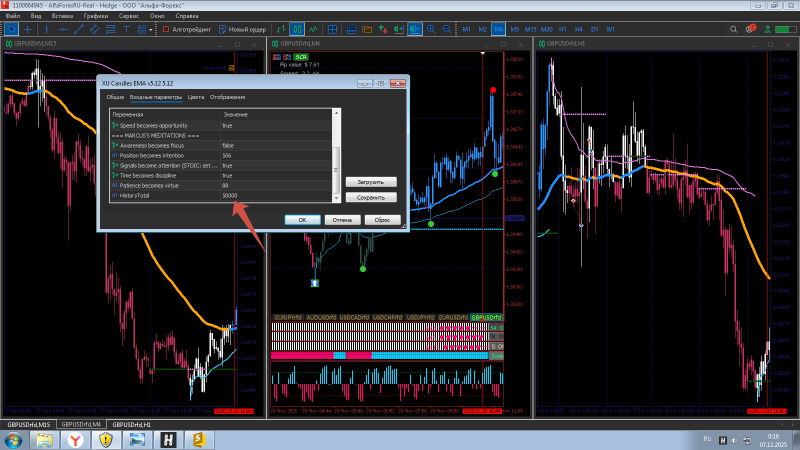Select the crosshair cursor tool
This screenshot has width=800, height=450.
pyautogui.click(x=27, y=29)
